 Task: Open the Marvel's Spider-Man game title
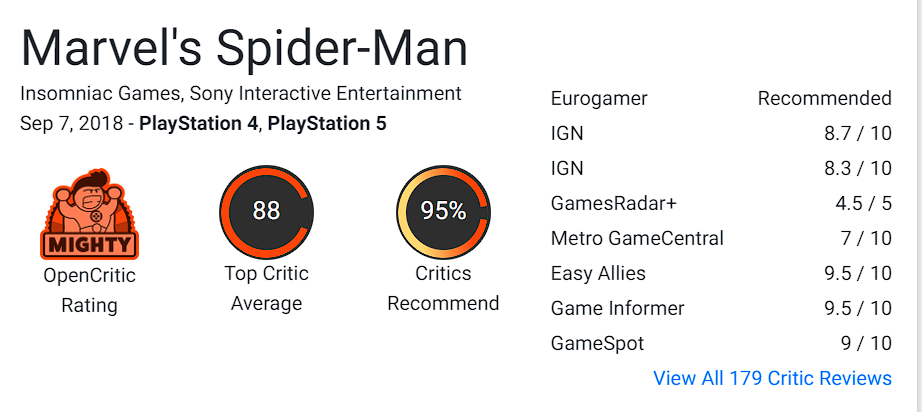click(x=245, y=49)
